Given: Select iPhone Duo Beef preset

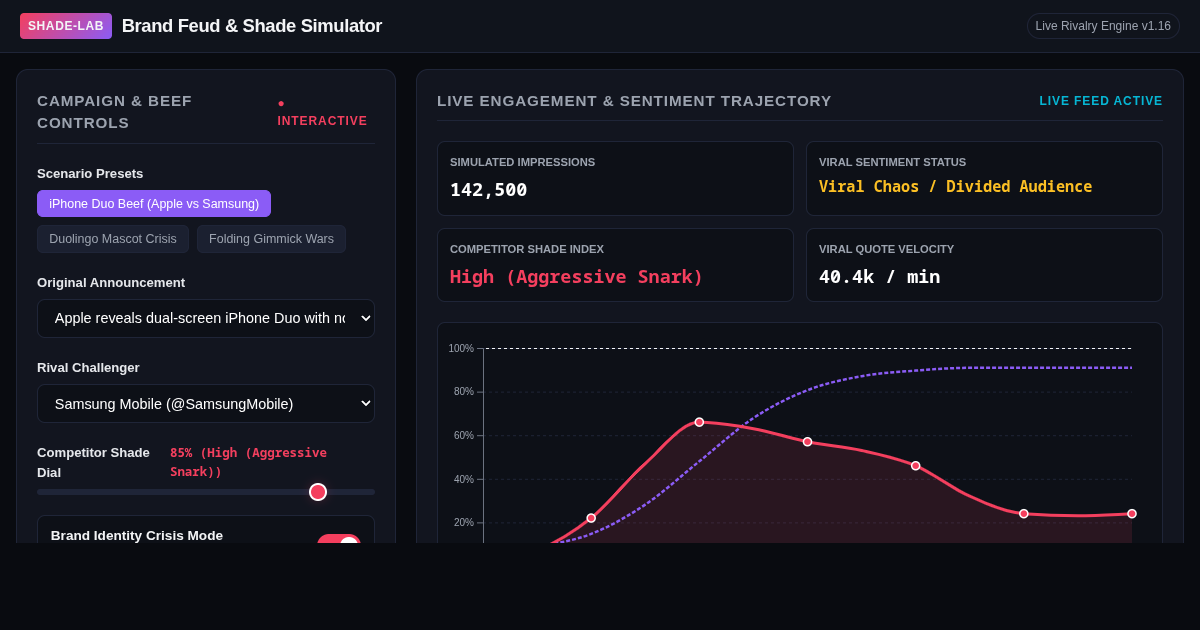Looking at the screenshot, I should pyautogui.click(x=154, y=204).
